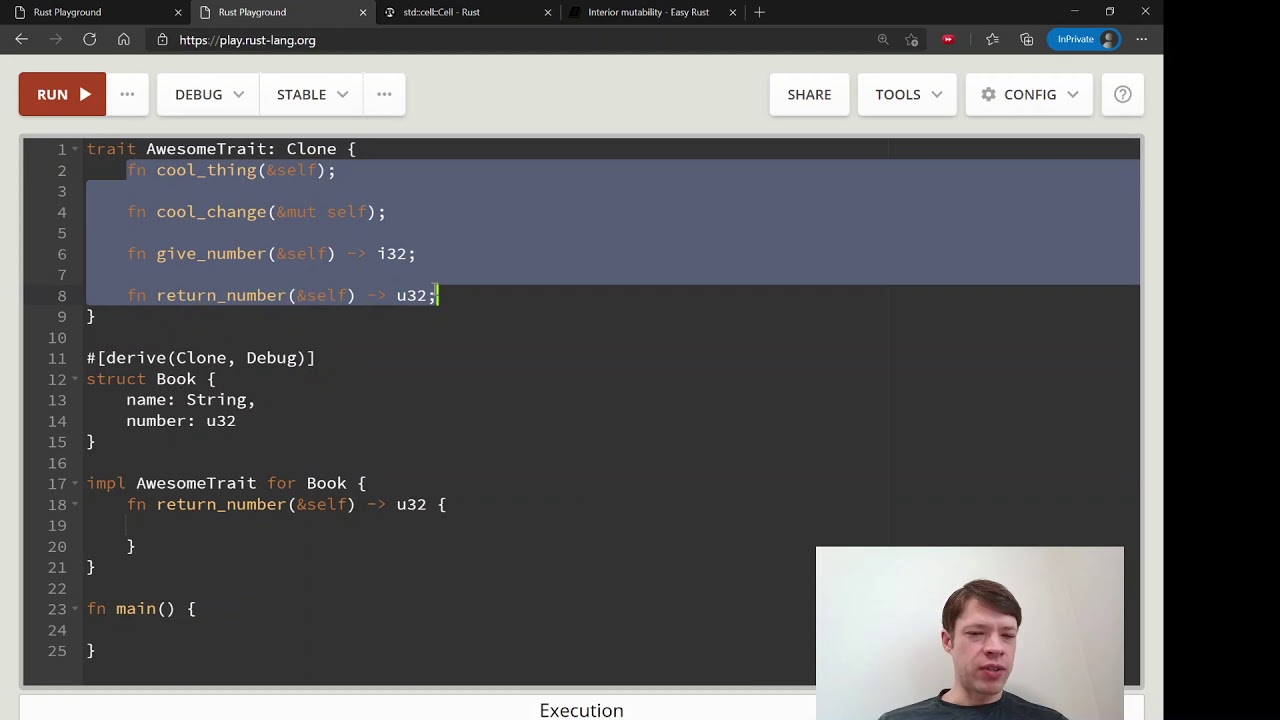Close the std::cell::Cell - Rust tab

pos(548,12)
